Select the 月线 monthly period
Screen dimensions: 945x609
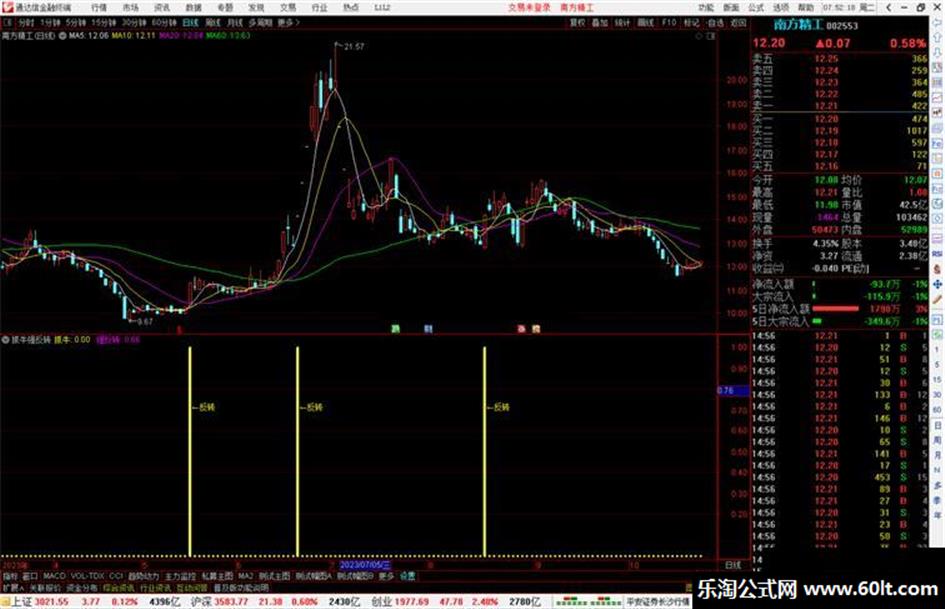click(x=234, y=22)
